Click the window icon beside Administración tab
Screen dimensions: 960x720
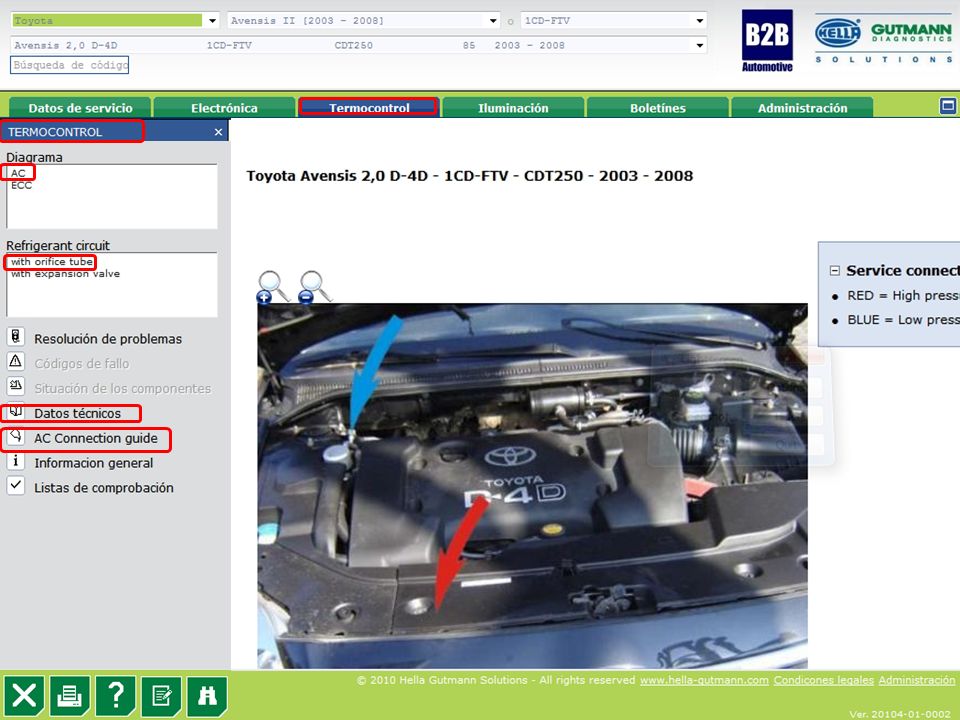click(948, 106)
